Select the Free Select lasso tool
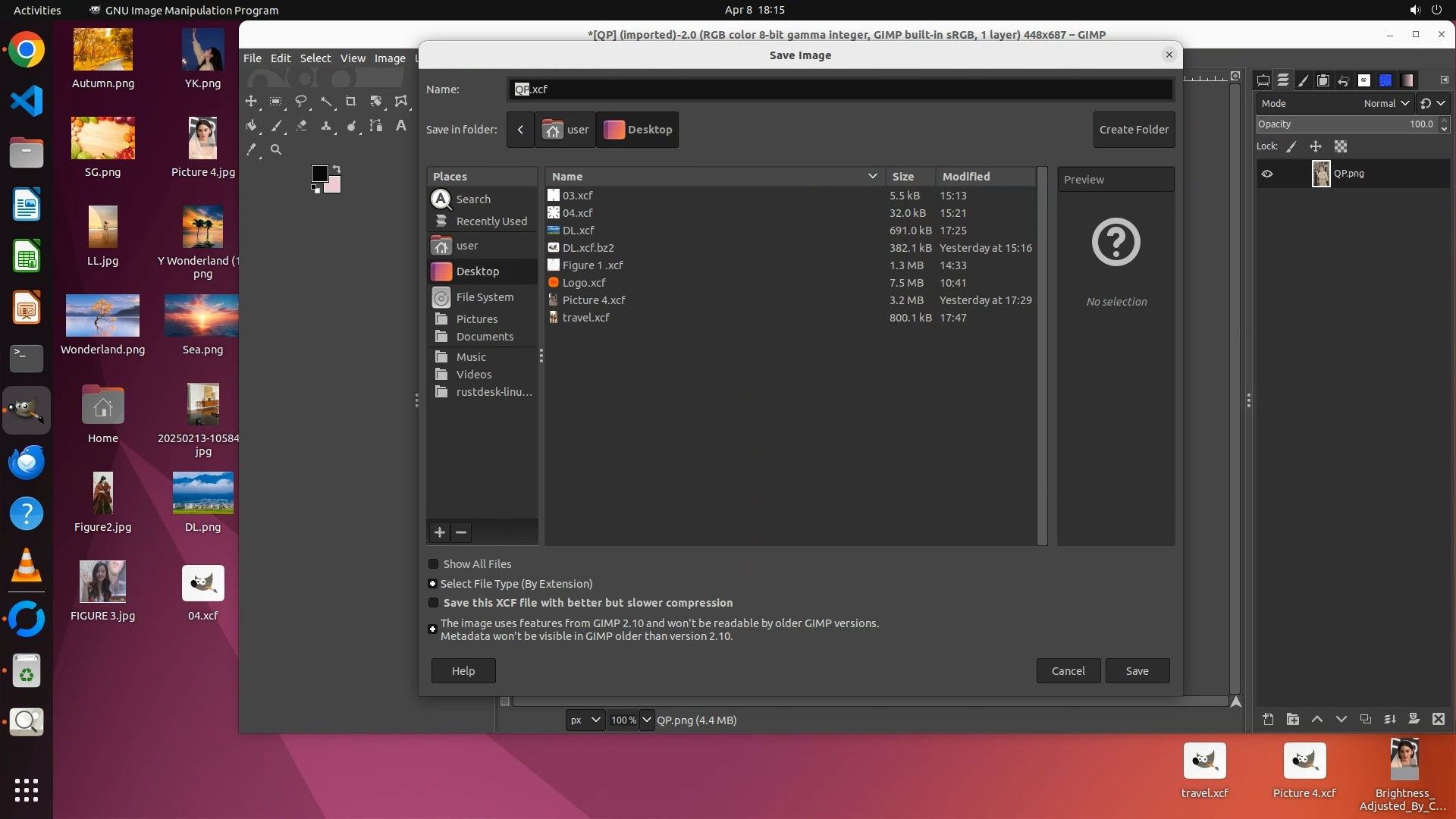Viewport: 1456px width, 819px height. click(301, 101)
